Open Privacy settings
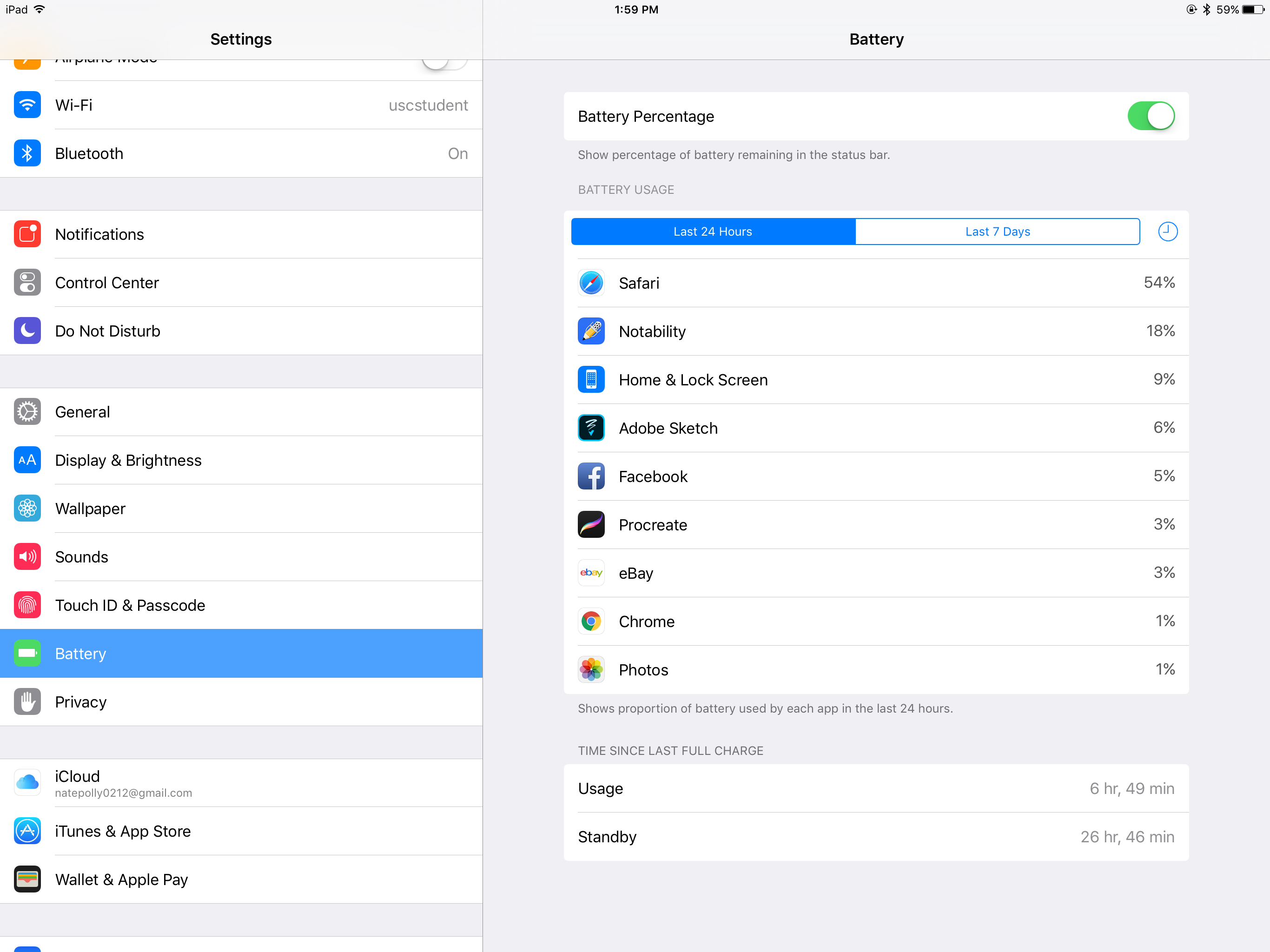 241,701
